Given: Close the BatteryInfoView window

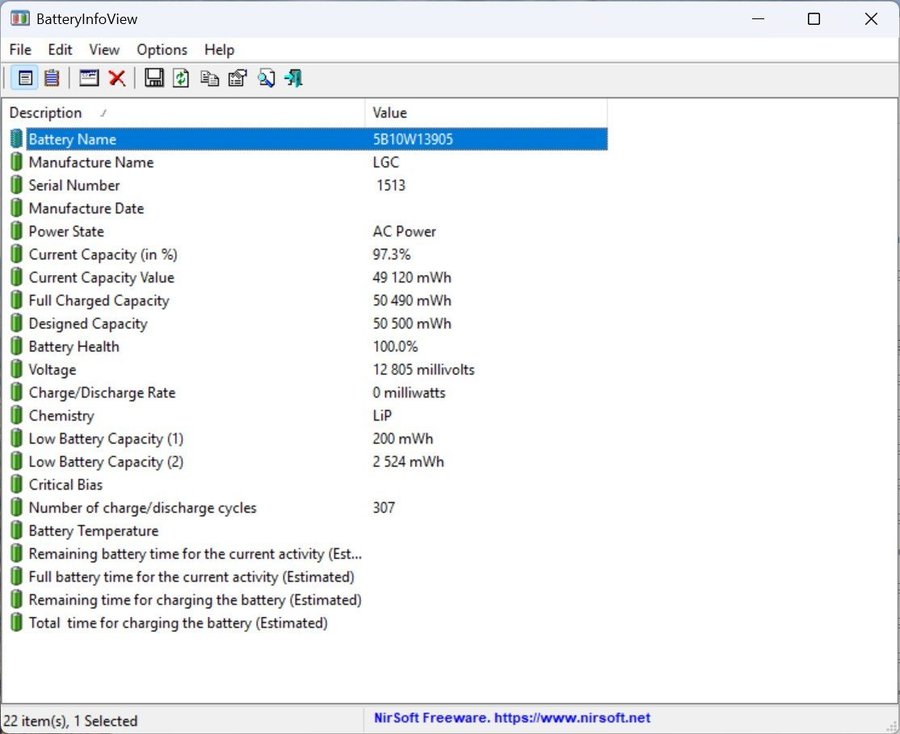Looking at the screenshot, I should (871, 18).
